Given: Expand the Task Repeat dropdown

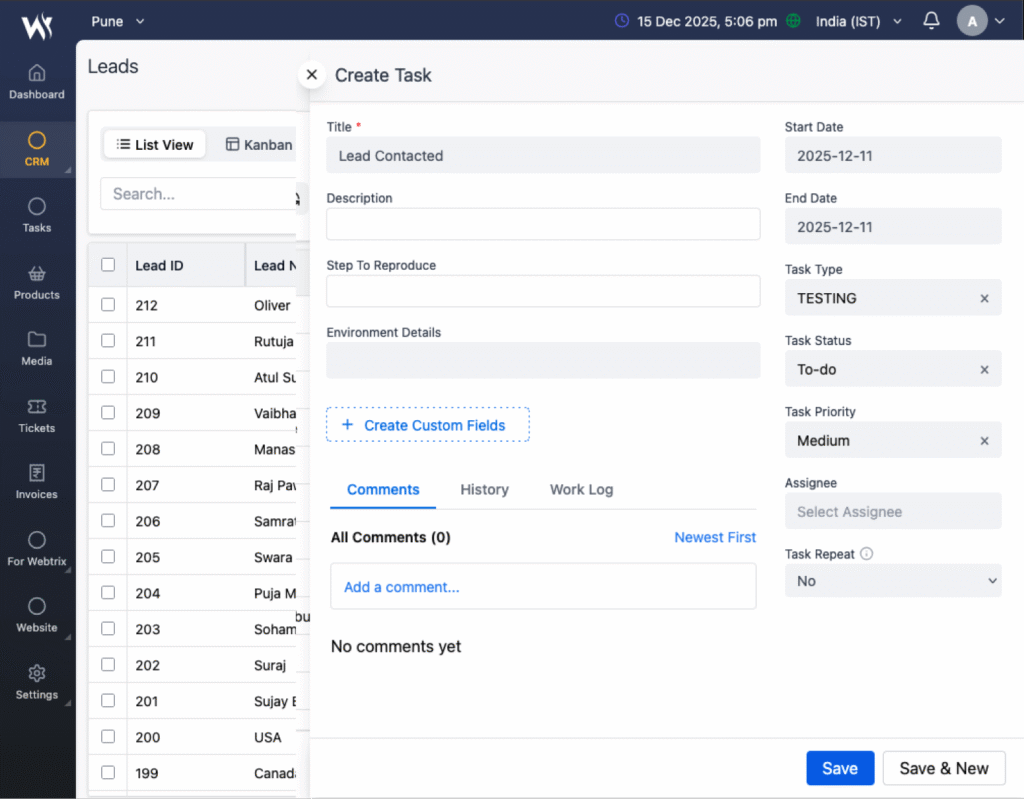Looking at the screenshot, I should [x=892, y=581].
